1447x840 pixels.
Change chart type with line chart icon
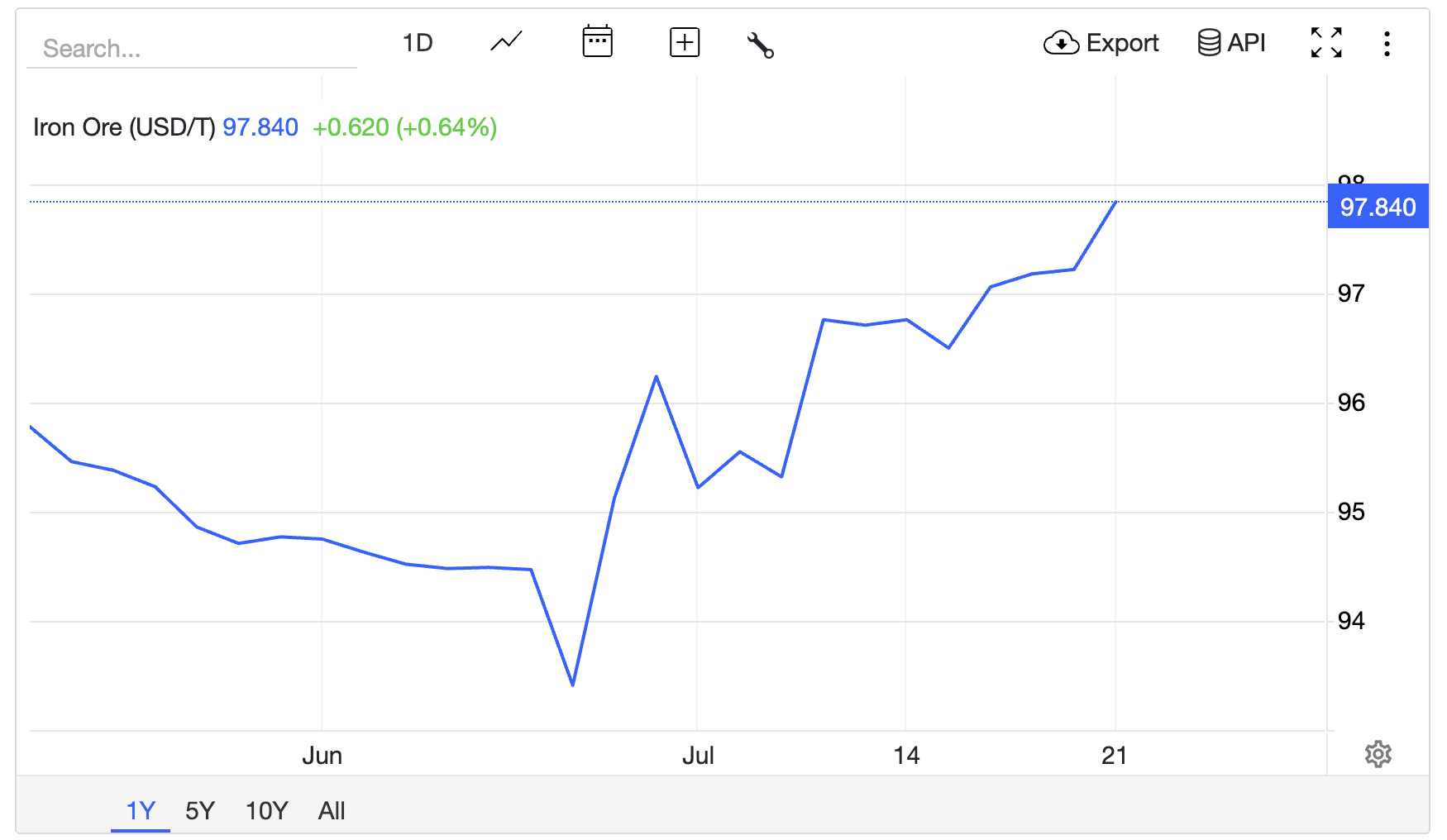(x=506, y=41)
